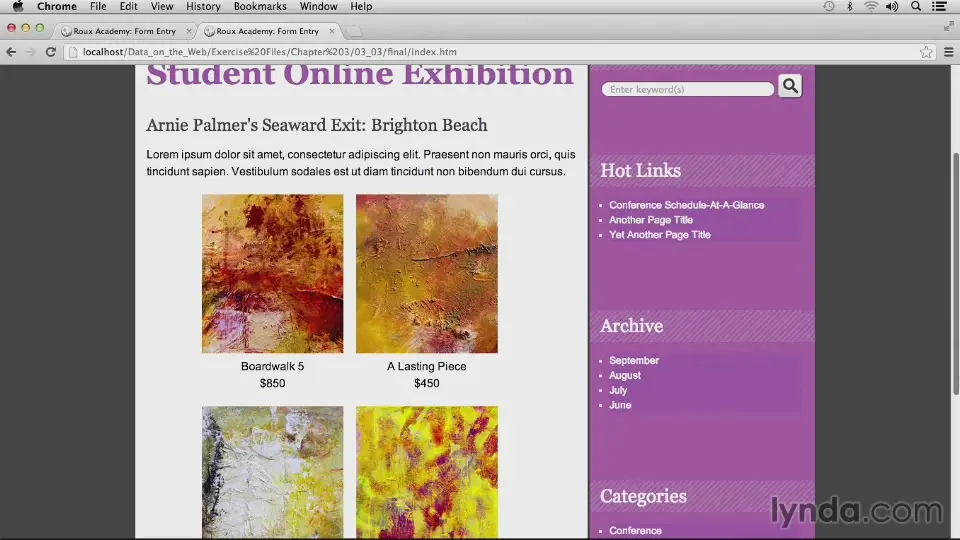The height and width of the screenshot is (540, 960).
Task: Open the Chrome application menu
Action: click(57, 6)
